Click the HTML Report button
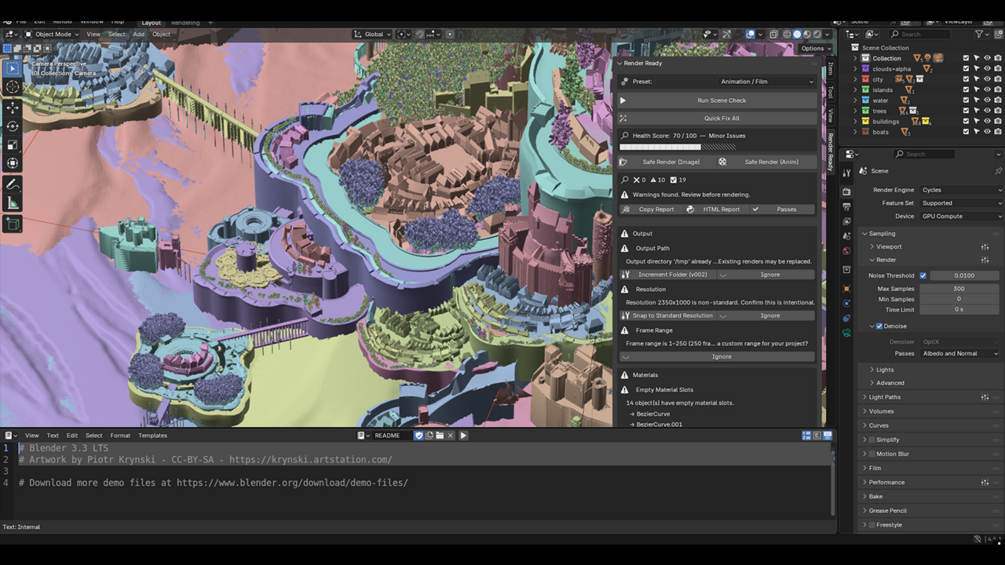 pos(715,209)
